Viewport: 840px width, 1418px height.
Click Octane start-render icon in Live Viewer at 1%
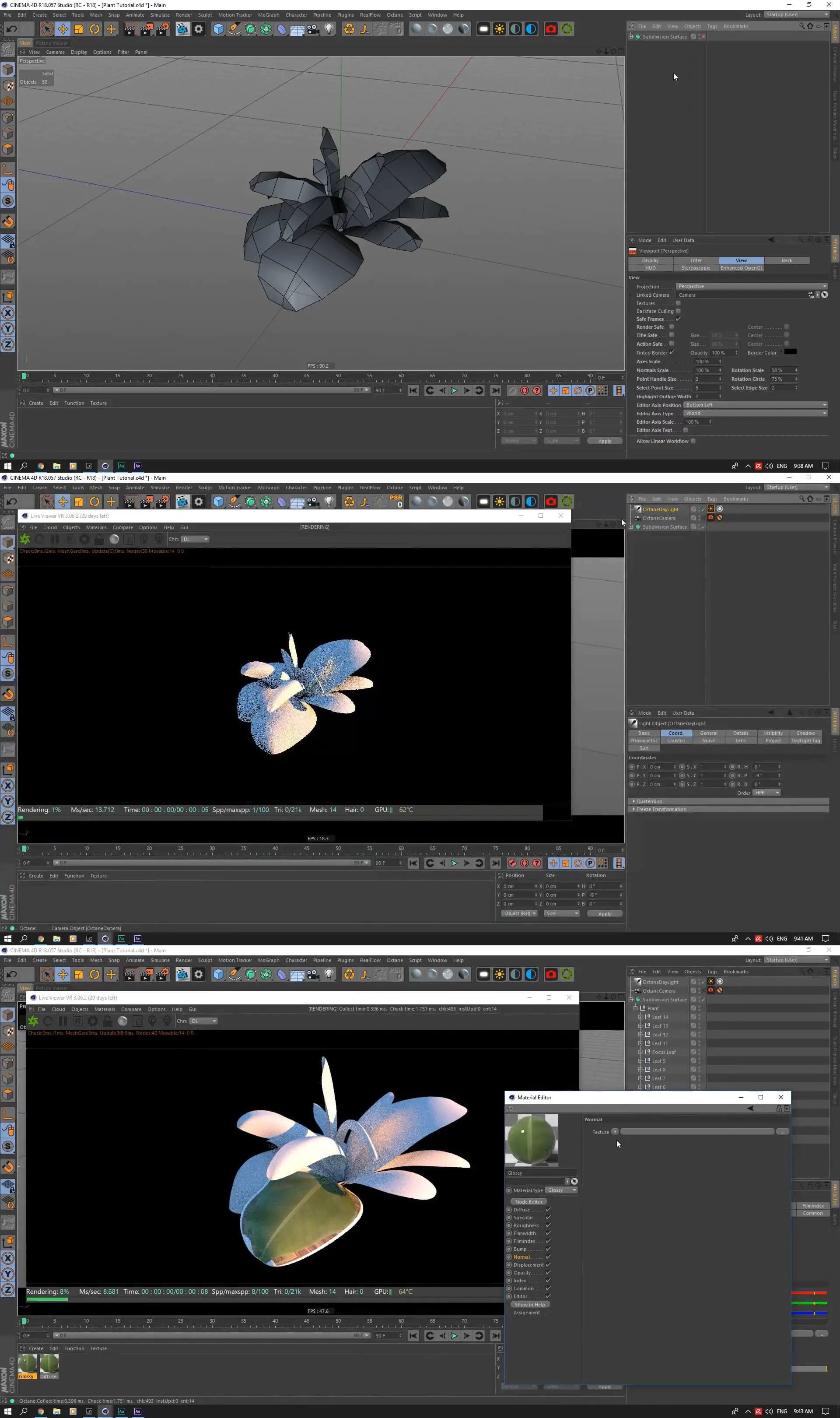pyautogui.click(x=25, y=539)
